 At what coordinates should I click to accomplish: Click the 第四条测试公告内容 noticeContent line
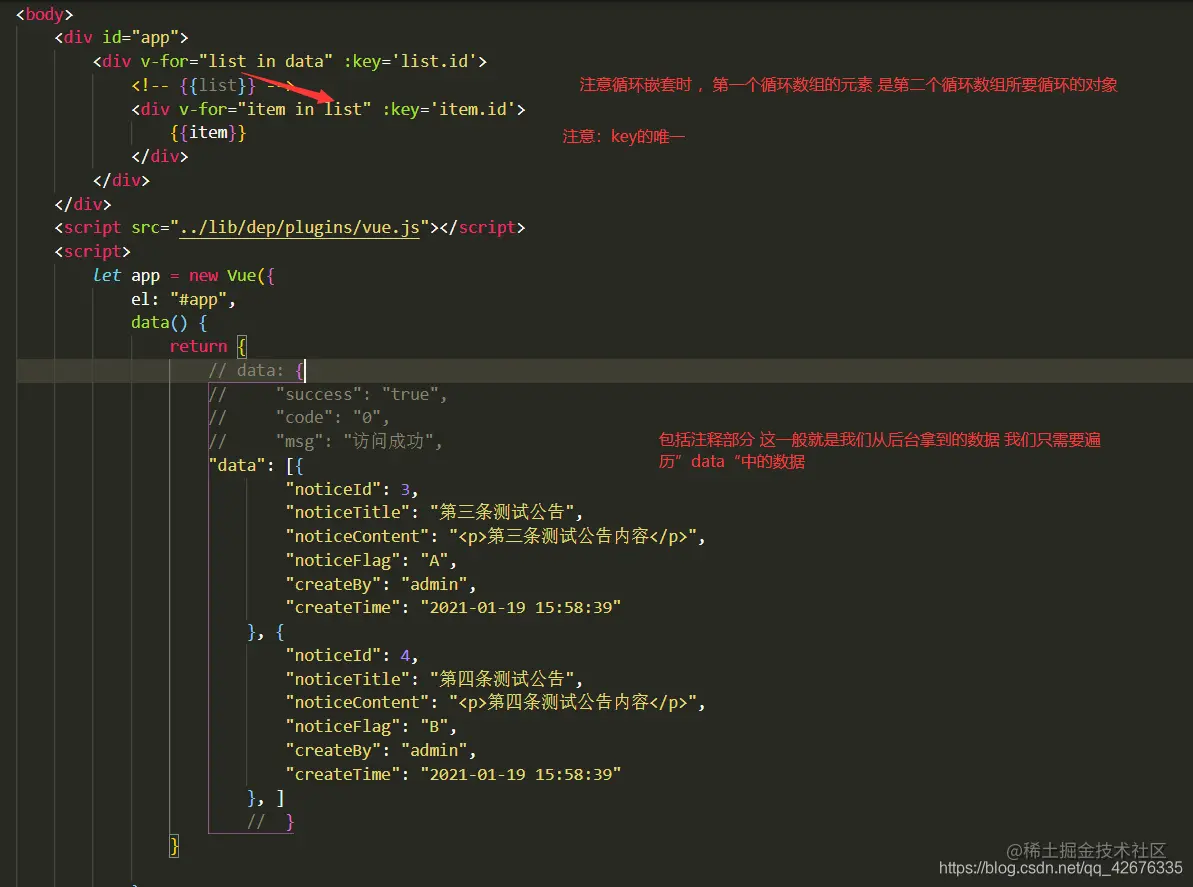[495, 702]
